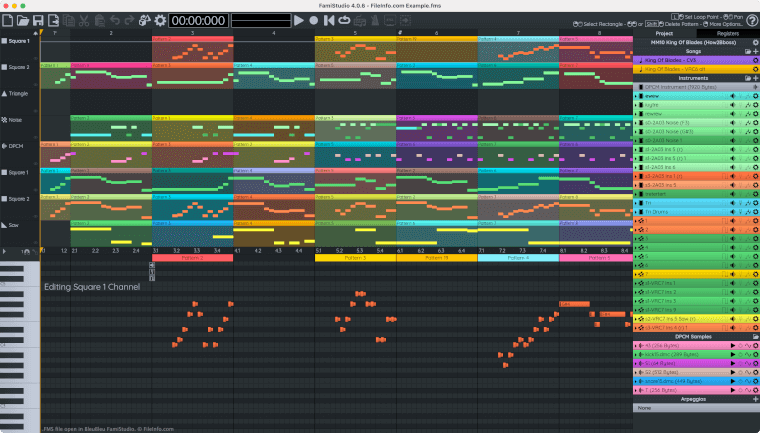Switch to the Registers tab

pos(727,33)
